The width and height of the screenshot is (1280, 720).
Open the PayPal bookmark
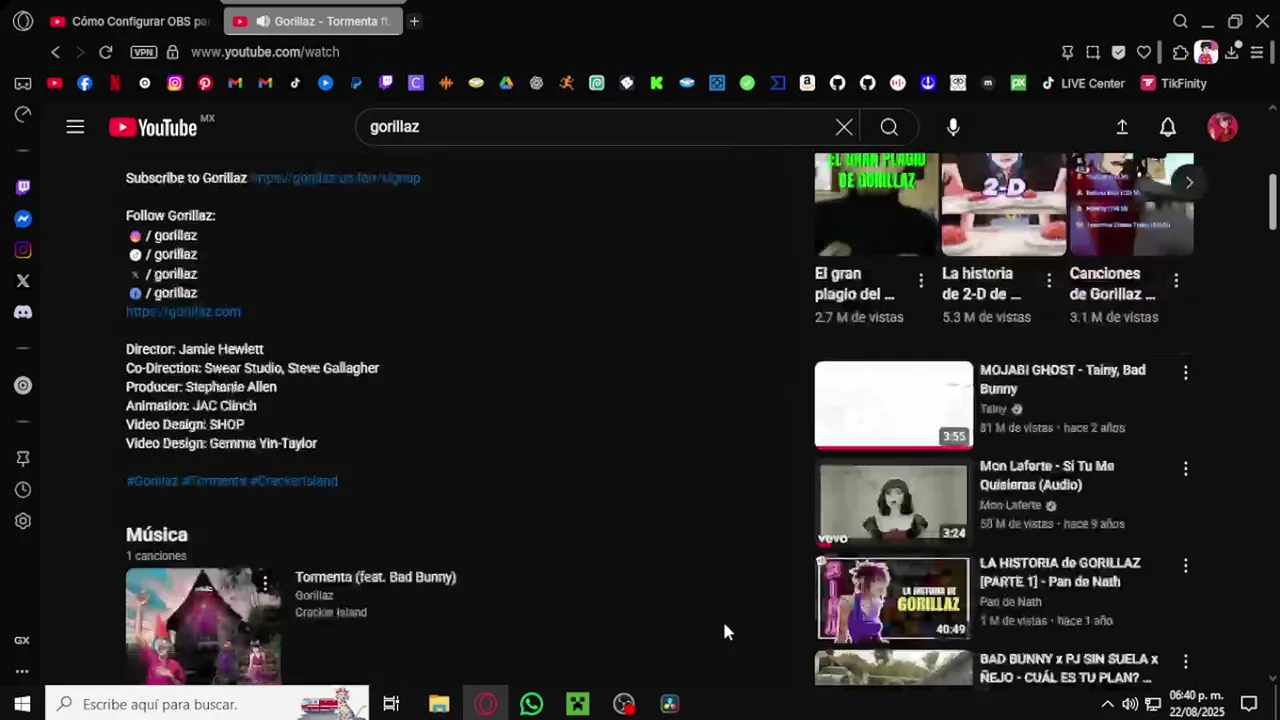(x=356, y=83)
